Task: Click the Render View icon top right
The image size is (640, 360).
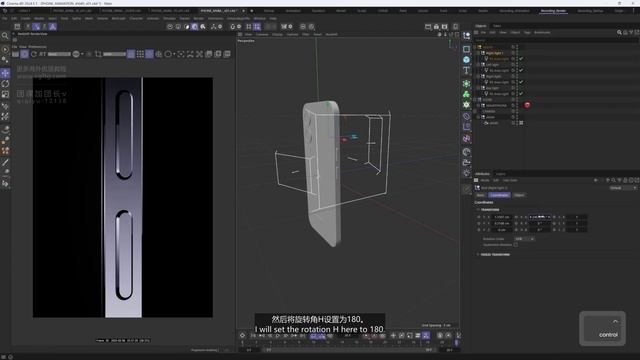Action: [x=428, y=27]
